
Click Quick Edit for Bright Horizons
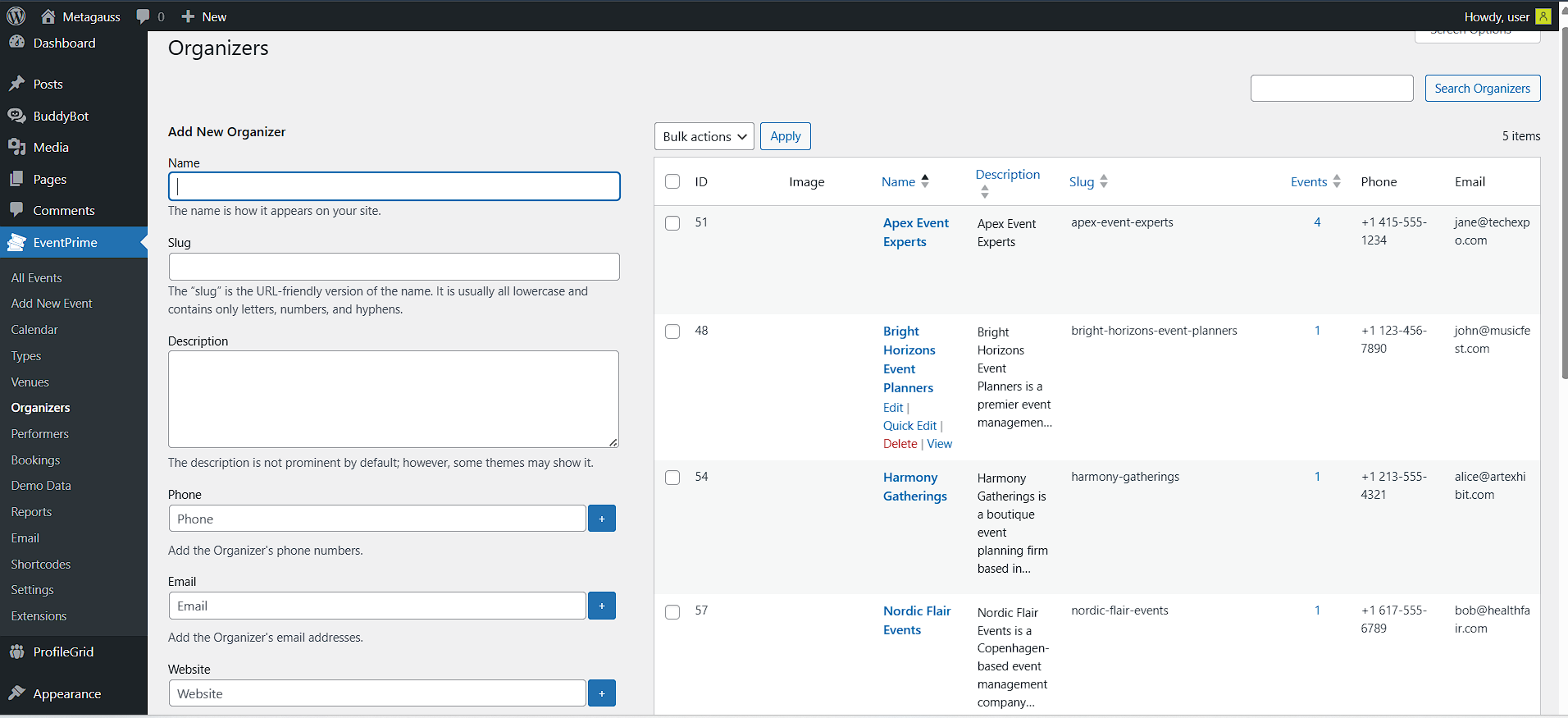click(x=909, y=426)
